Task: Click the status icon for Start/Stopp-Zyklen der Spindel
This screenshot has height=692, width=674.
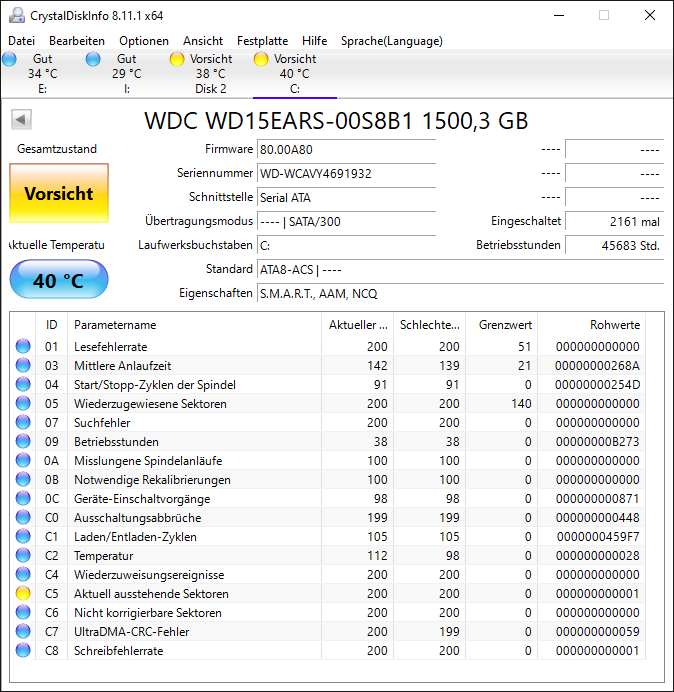Action: coord(23,384)
